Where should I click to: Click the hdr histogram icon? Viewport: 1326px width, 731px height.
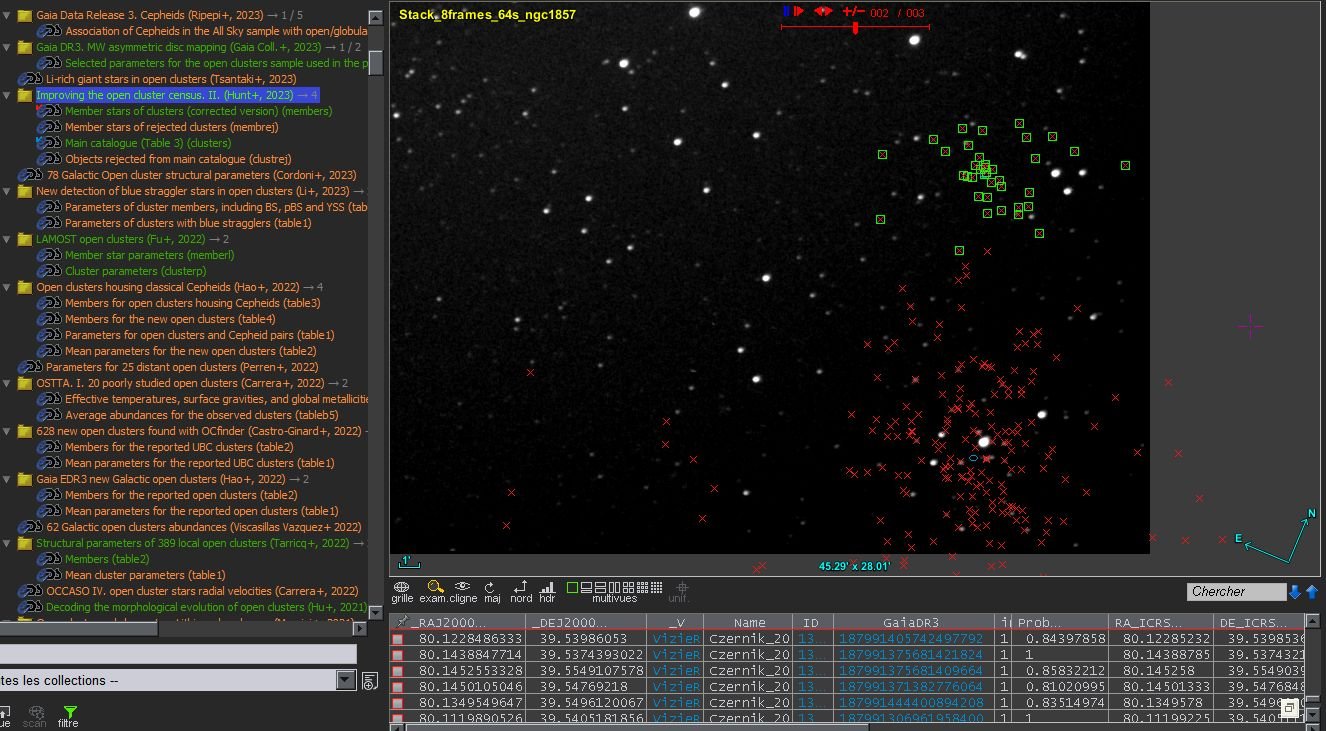click(x=547, y=588)
